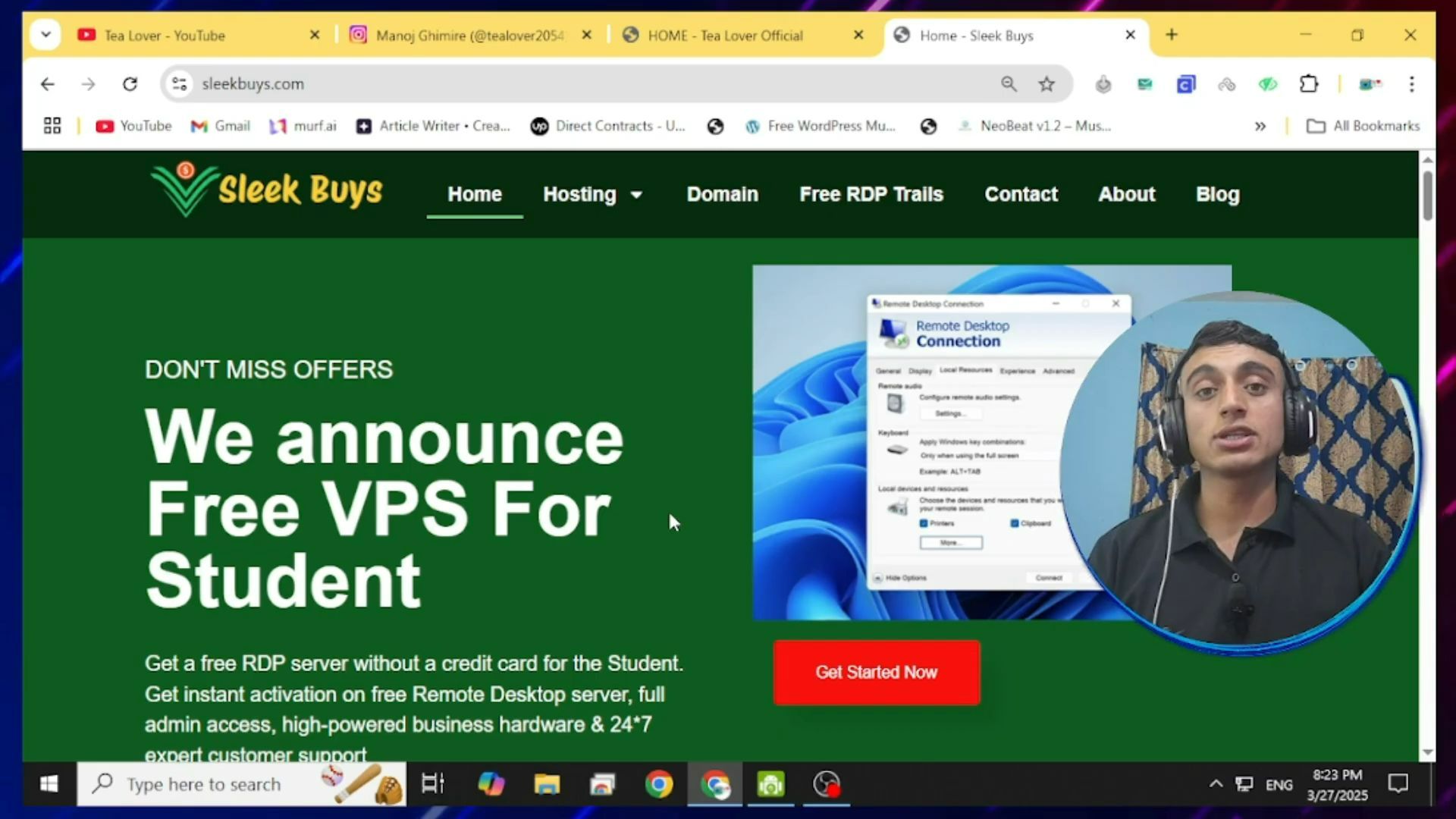Click the scrollbar up arrow
The width and height of the screenshot is (1456, 819).
[x=1428, y=160]
